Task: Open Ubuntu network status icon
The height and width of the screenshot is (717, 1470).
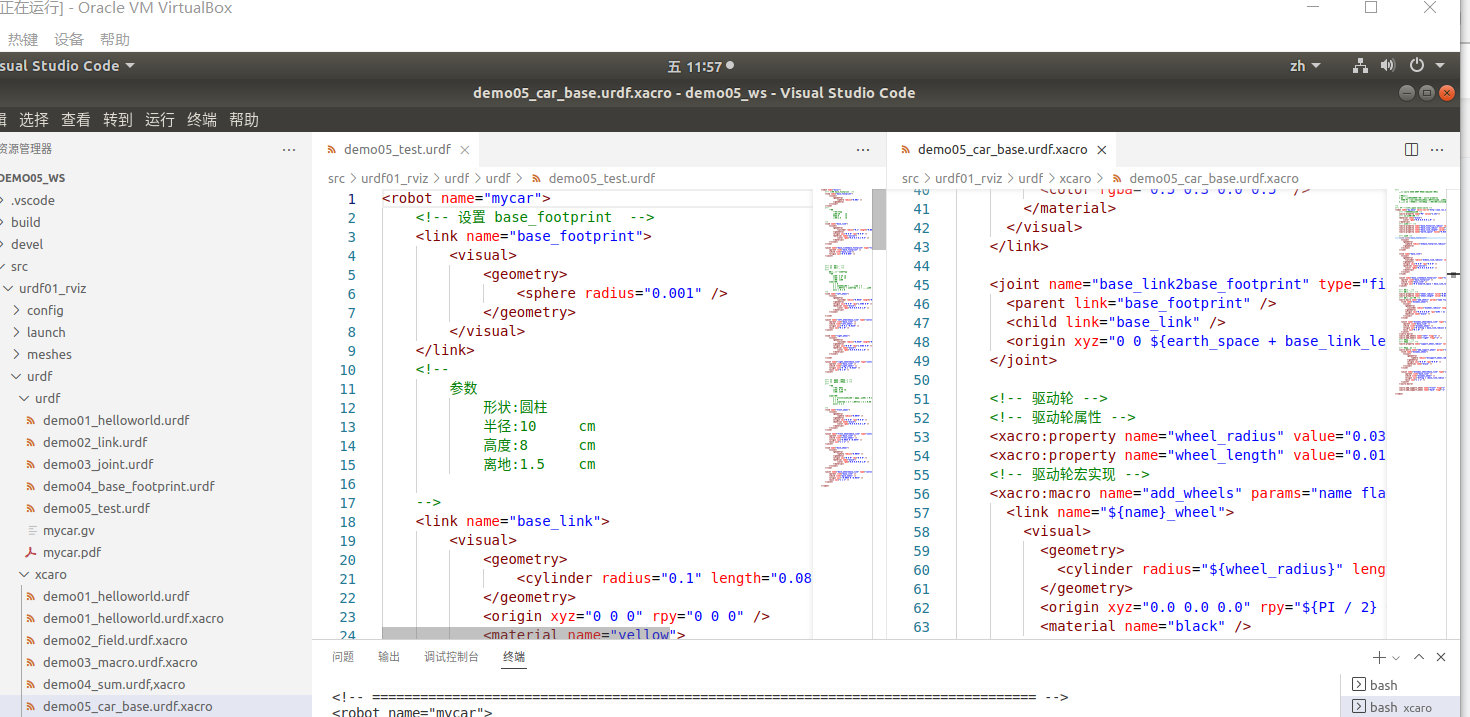Action: pyautogui.click(x=1360, y=66)
